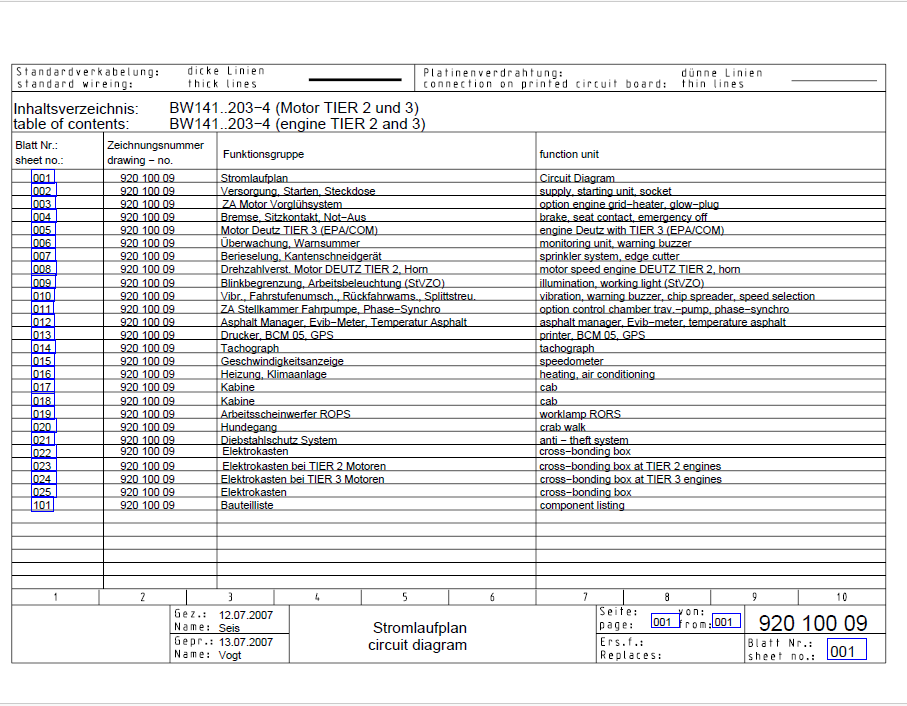The image size is (907, 706).
Task: Click 'worklamp RORS' text
Action: point(580,414)
